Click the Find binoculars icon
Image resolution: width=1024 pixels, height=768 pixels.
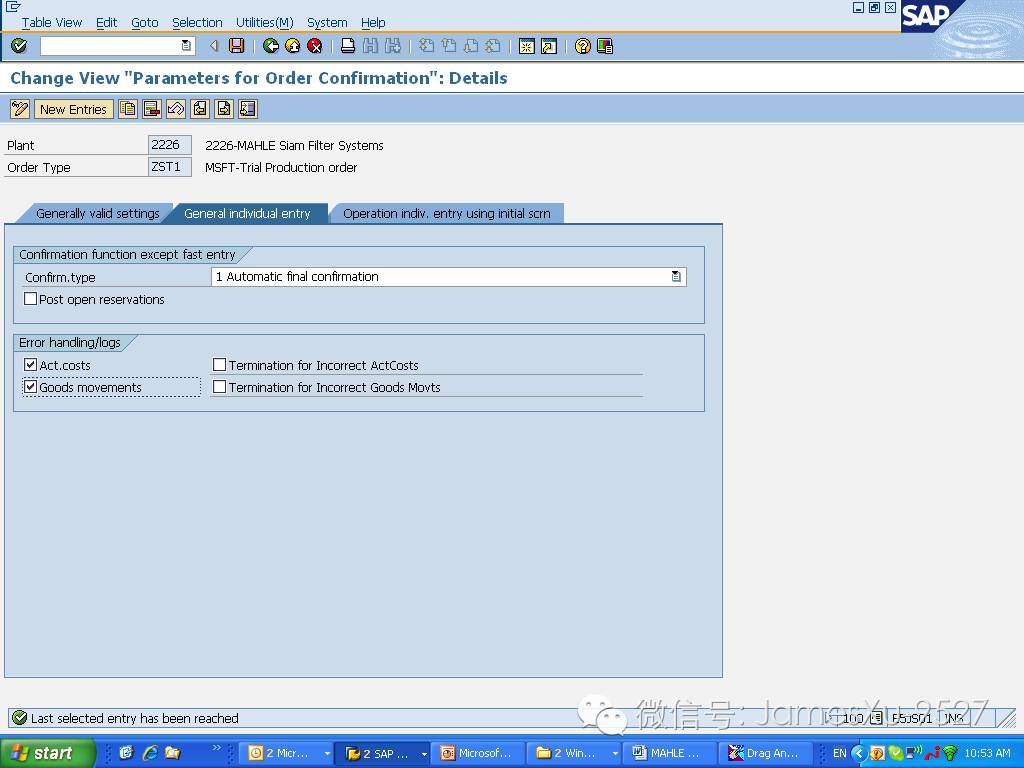pyautogui.click(x=370, y=46)
